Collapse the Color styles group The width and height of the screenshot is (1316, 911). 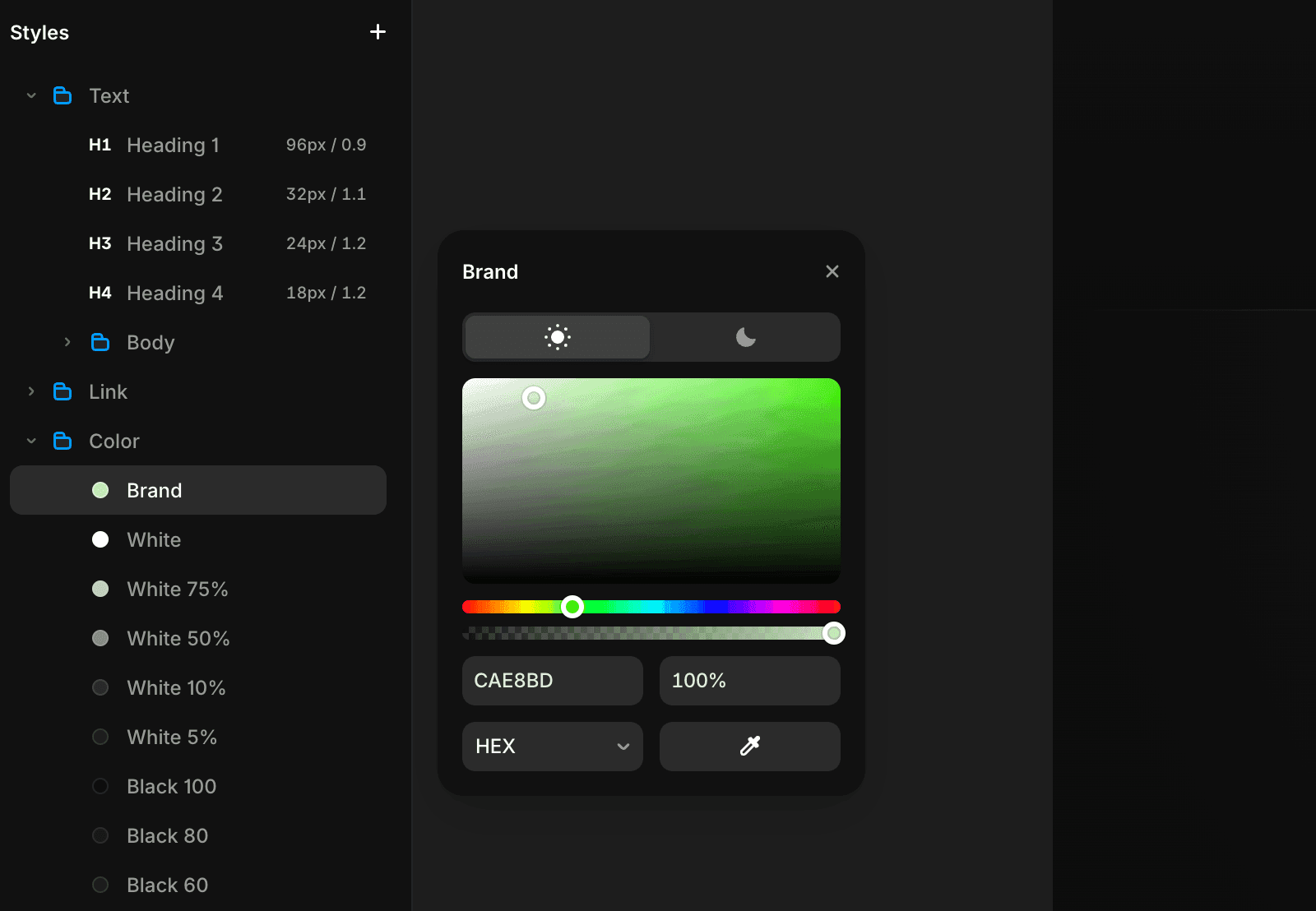point(31,441)
